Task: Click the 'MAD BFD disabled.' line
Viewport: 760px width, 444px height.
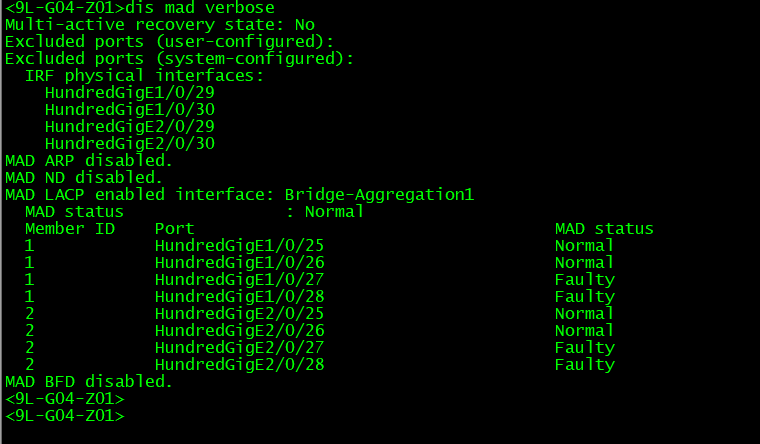Action: tap(89, 381)
